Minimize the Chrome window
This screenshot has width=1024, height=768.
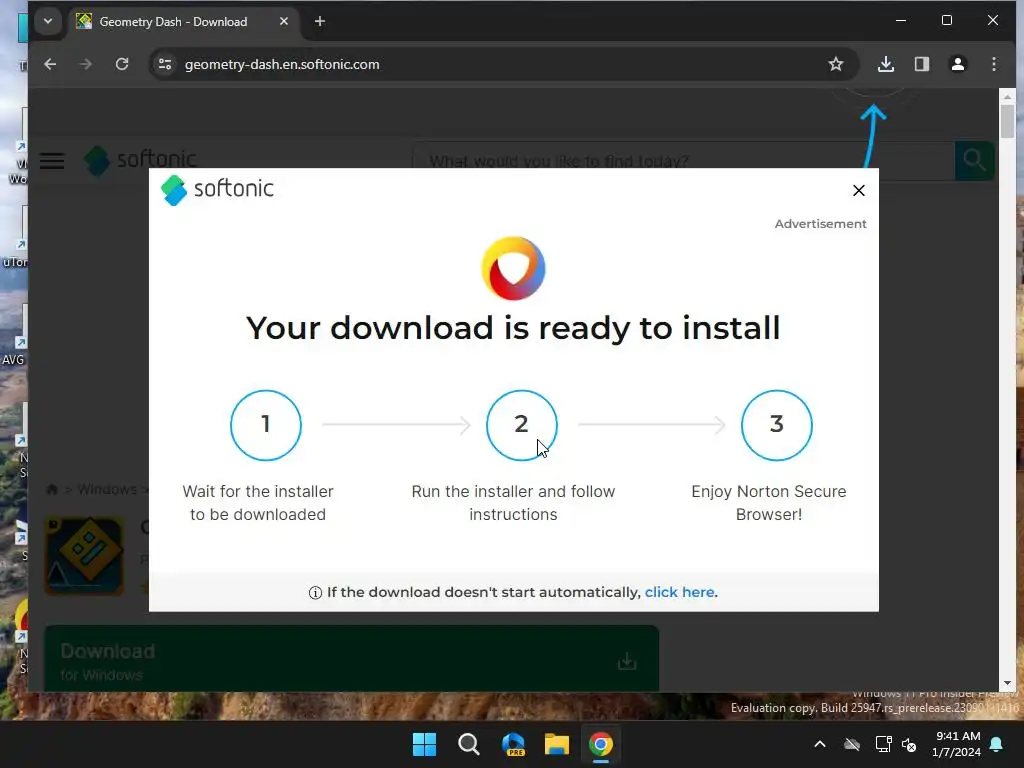point(901,21)
